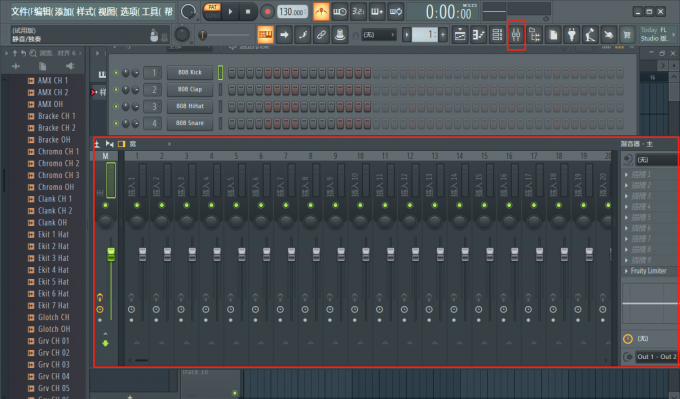Click the plug-shaped plugin picker icon
This screenshot has width=680, height=399.
[572, 35]
